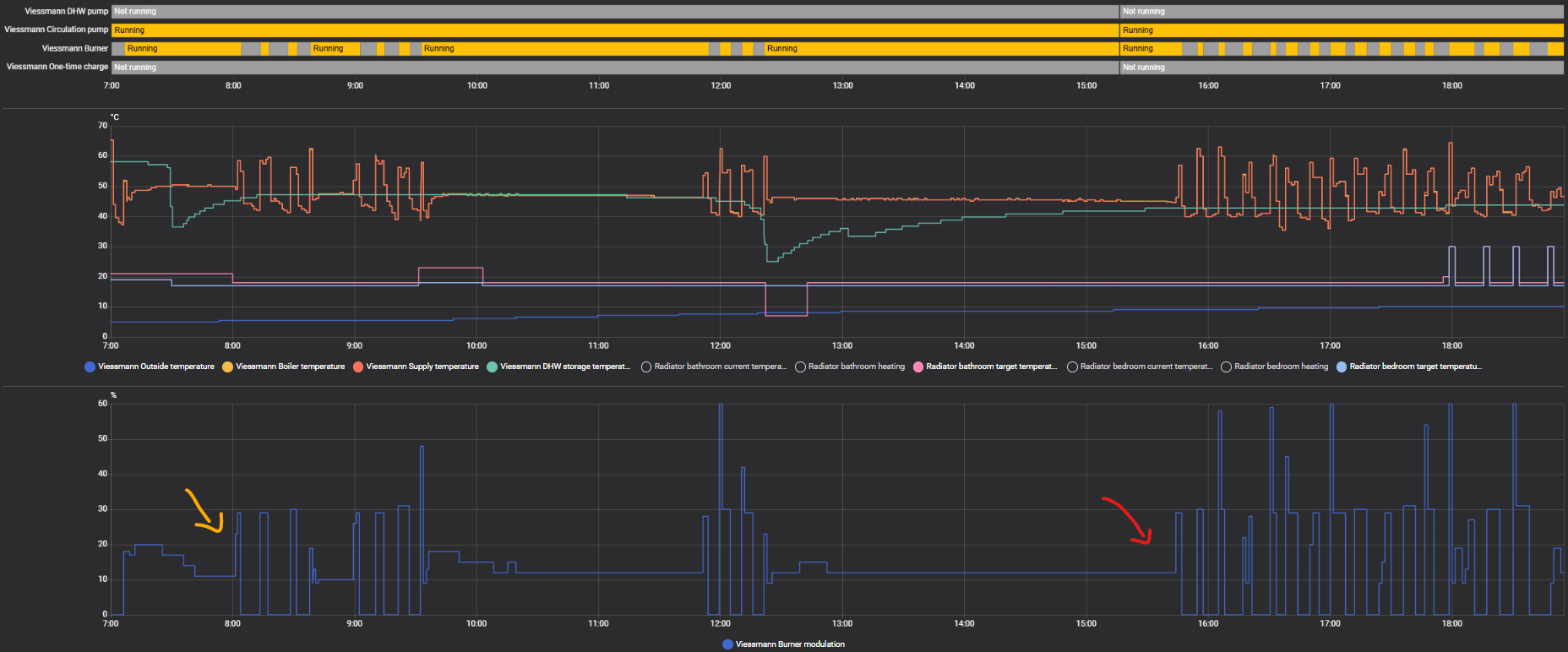The image size is (1568, 652).
Task: Click 11:00 label on modulation chart axis
Action: click(x=598, y=623)
